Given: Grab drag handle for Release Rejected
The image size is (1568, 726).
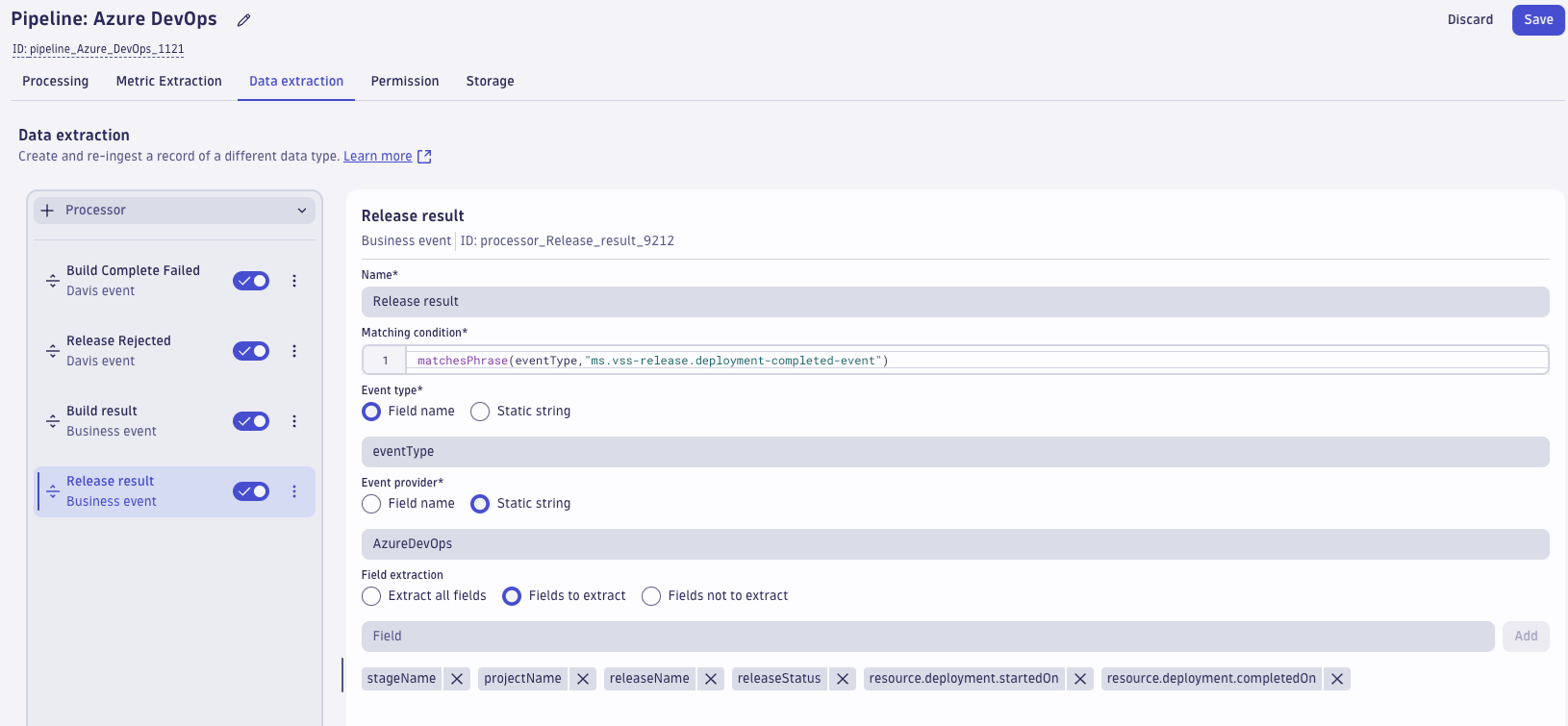Looking at the screenshot, I should pyautogui.click(x=53, y=351).
